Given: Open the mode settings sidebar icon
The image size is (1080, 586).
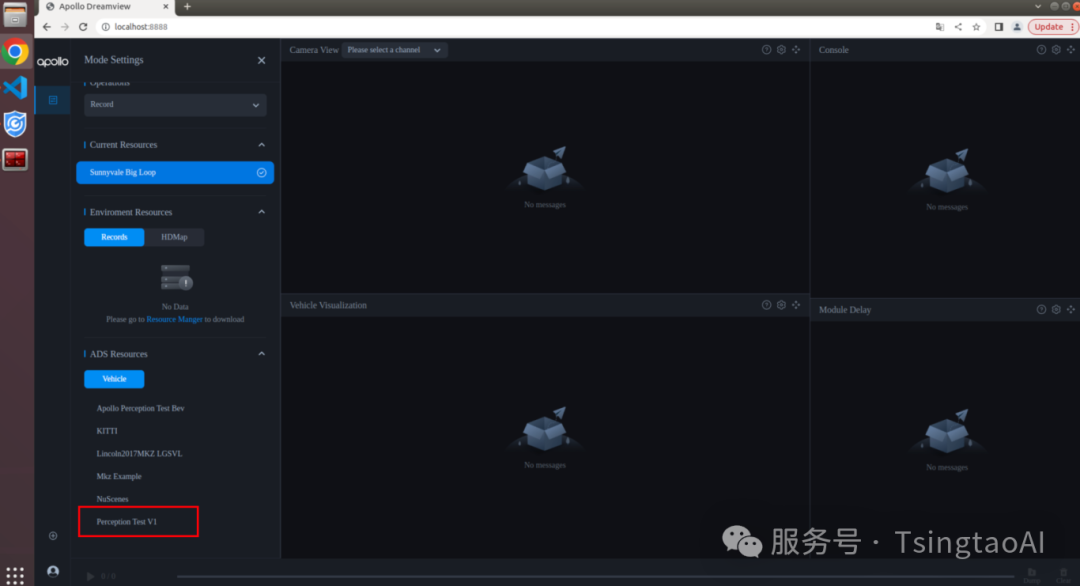Looking at the screenshot, I should tap(52, 101).
